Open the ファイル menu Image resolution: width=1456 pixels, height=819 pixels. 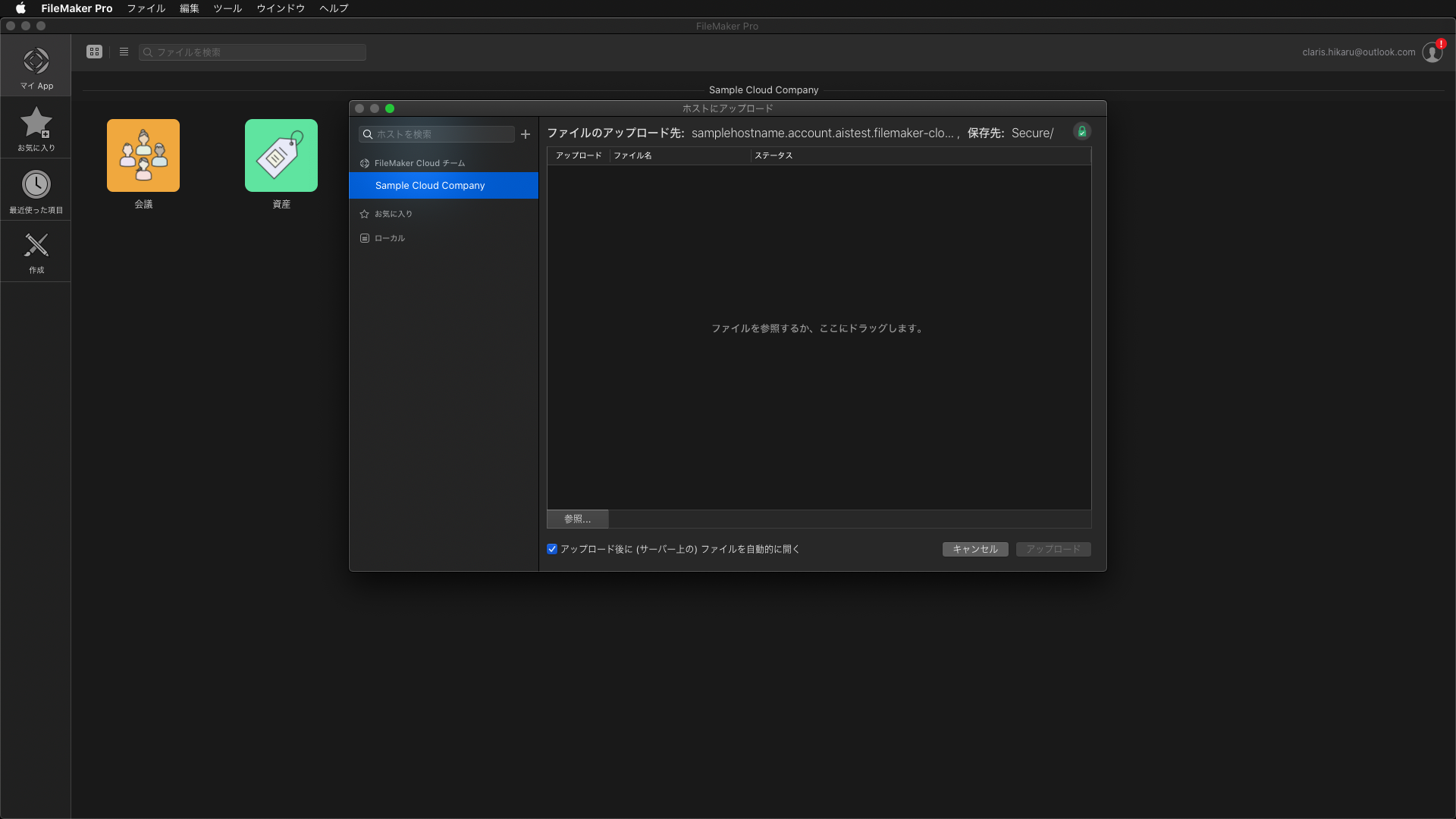coord(146,8)
